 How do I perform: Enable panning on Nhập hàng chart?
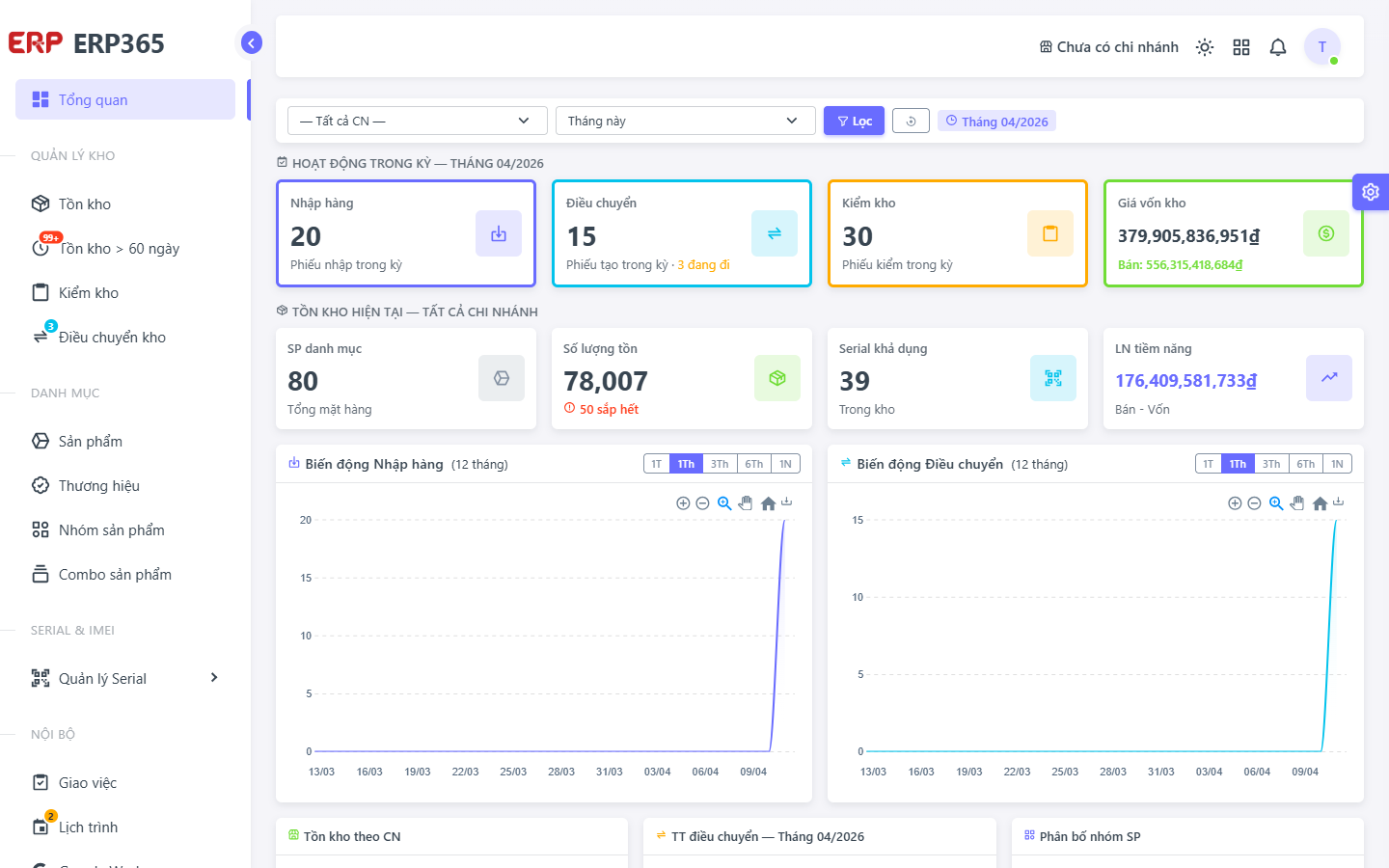point(746,503)
